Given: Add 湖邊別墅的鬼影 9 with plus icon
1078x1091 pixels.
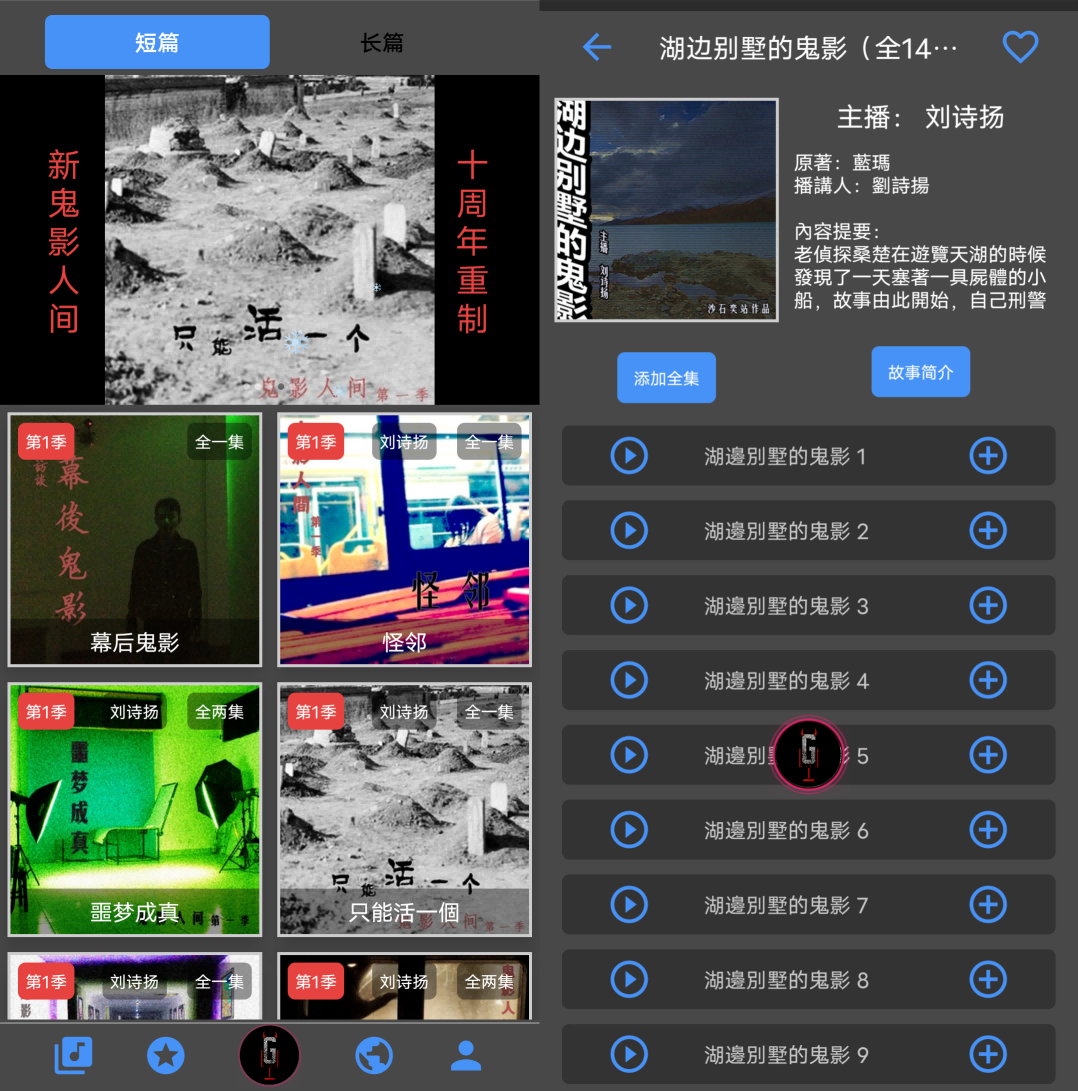Looking at the screenshot, I should click(x=988, y=1054).
